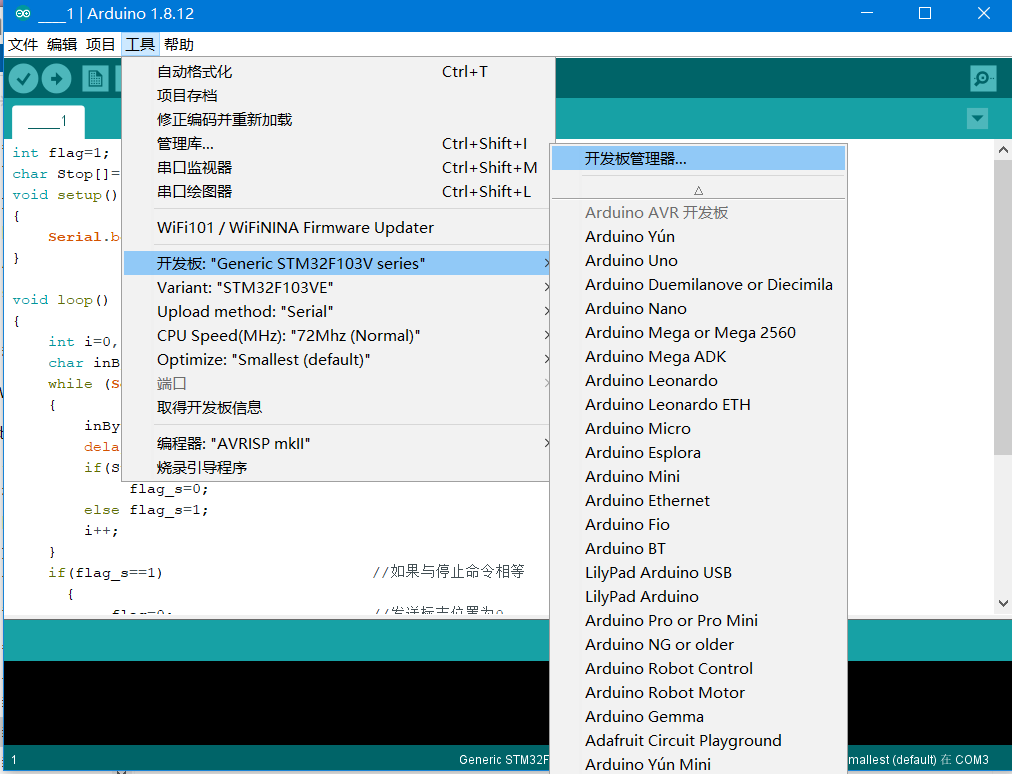Select Arduino Duemilanove or Diecimila board

coord(698,284)
